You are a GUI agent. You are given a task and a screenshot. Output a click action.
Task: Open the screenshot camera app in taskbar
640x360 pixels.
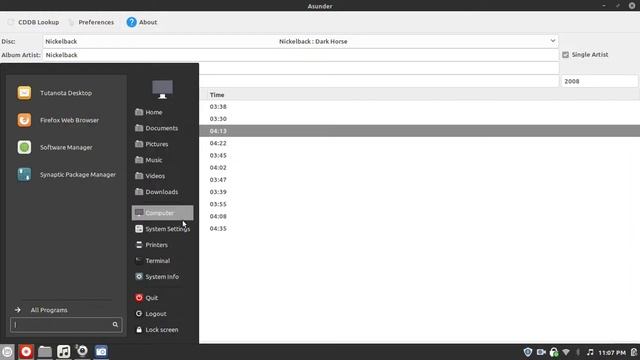point(101,351)
